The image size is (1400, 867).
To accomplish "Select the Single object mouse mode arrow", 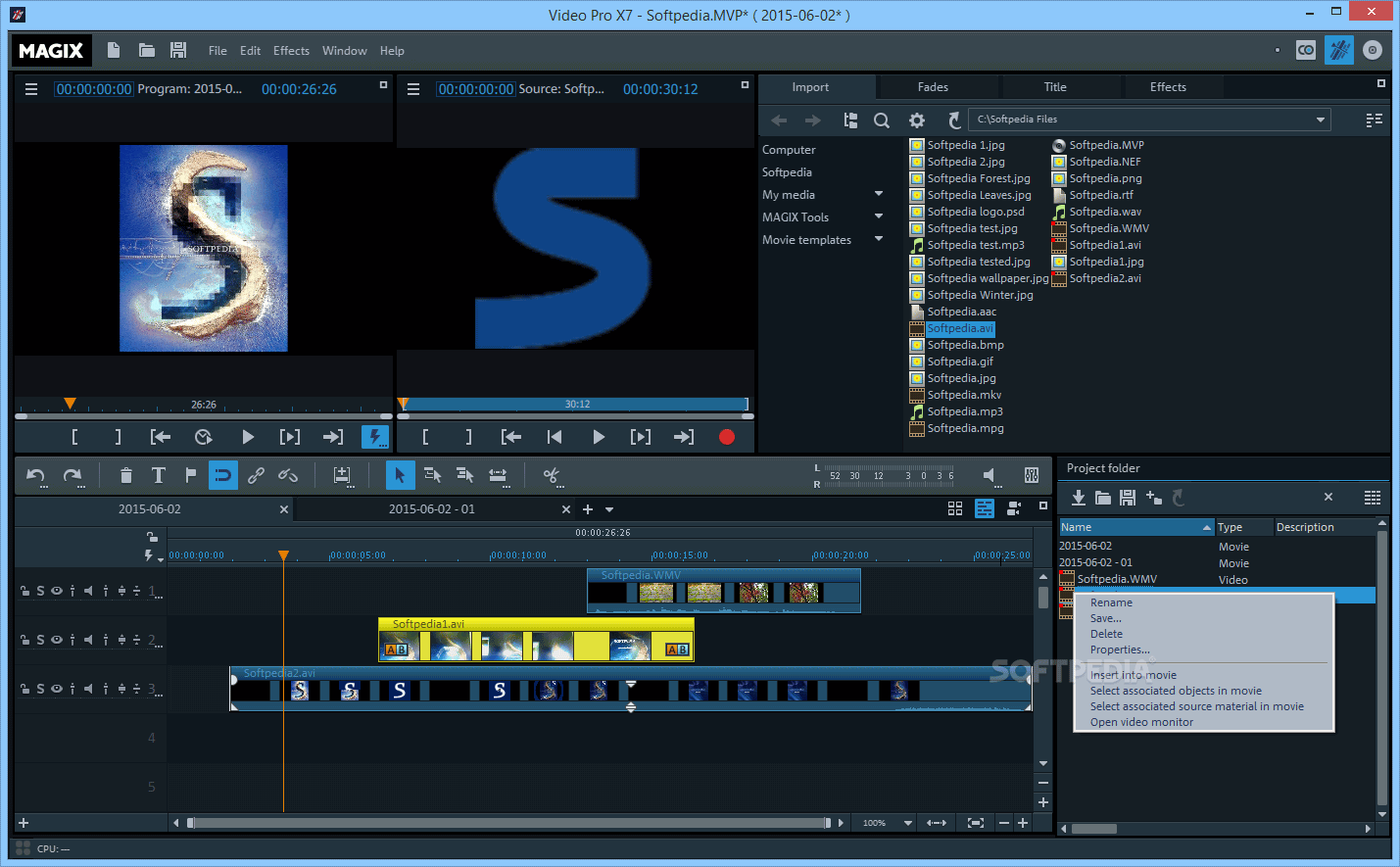I will pyautogui.click(x=400, y=475).
